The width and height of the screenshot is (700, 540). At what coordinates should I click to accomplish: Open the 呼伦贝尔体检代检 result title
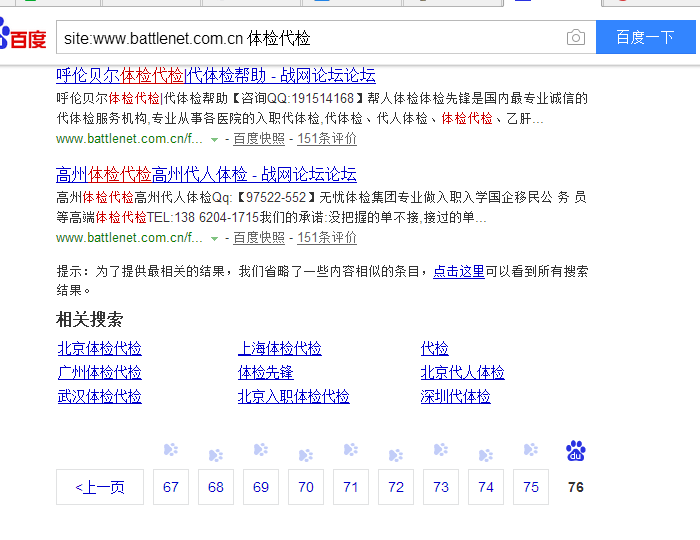tap(216, 75)
